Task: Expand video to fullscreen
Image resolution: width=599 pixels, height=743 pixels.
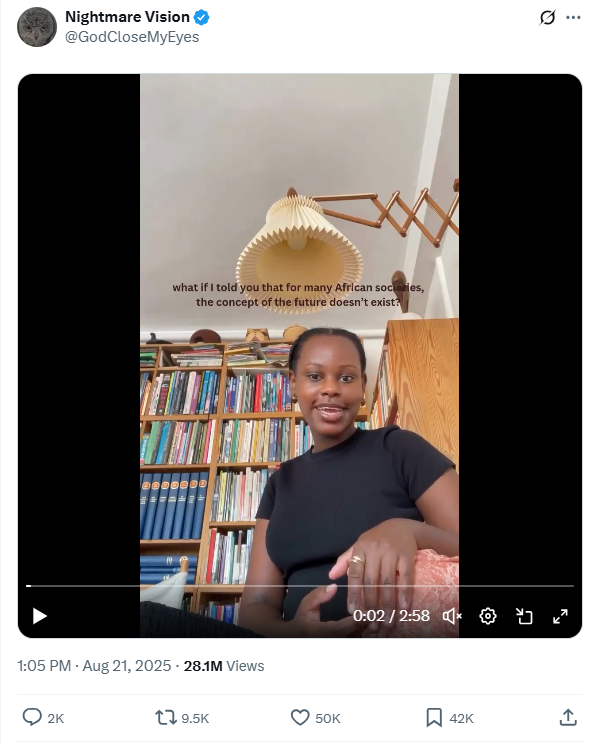Action: click(x=560, y=616)
